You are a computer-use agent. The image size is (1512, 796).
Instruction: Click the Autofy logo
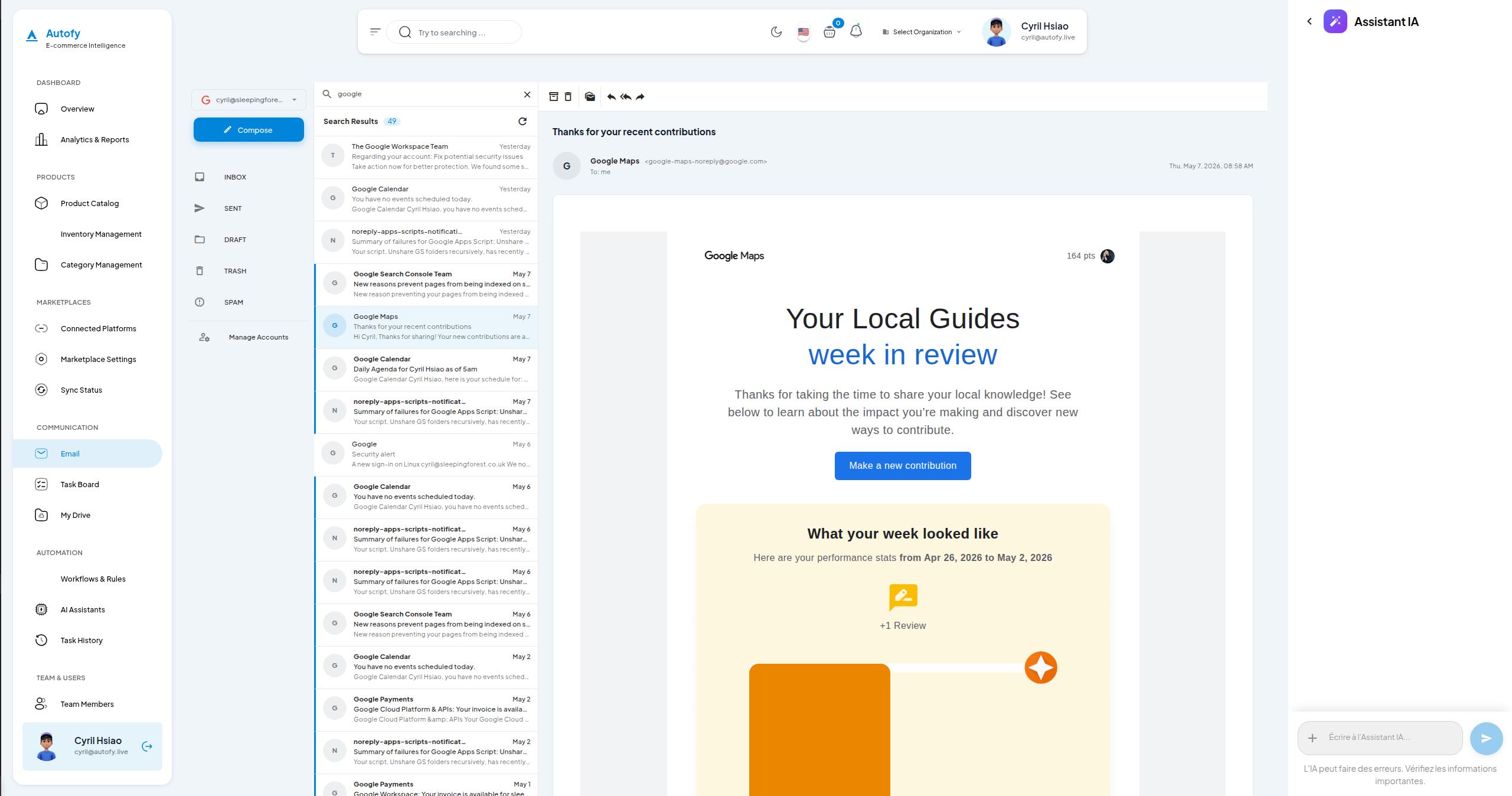pyautogui.click(x=75, y=38)
